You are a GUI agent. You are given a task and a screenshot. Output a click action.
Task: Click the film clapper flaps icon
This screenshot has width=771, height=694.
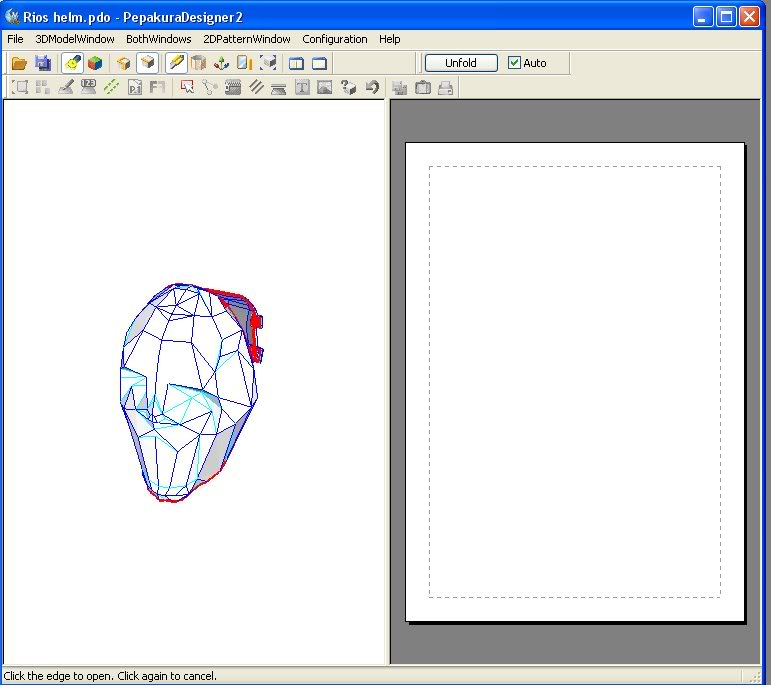click(233, 88)
